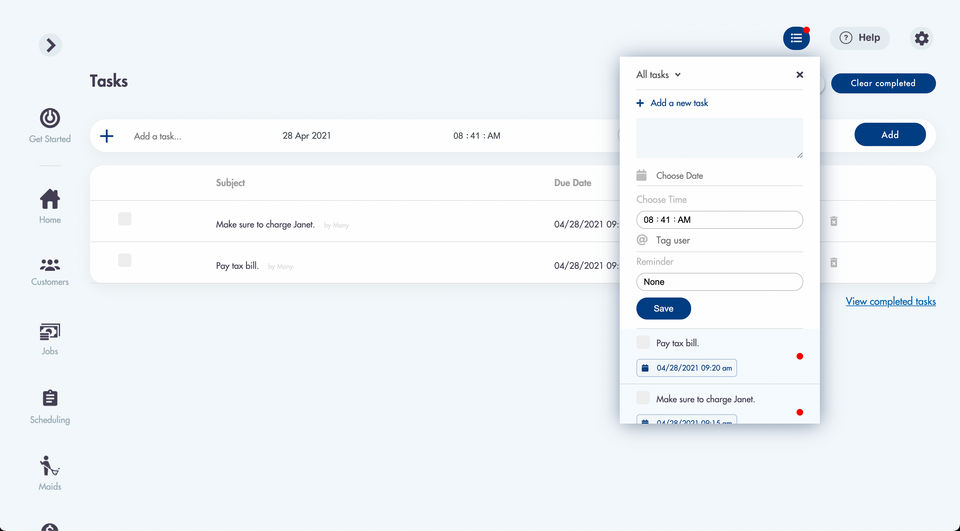
Task: Click the 08:41 AM time in task bar
Action: 477,136
